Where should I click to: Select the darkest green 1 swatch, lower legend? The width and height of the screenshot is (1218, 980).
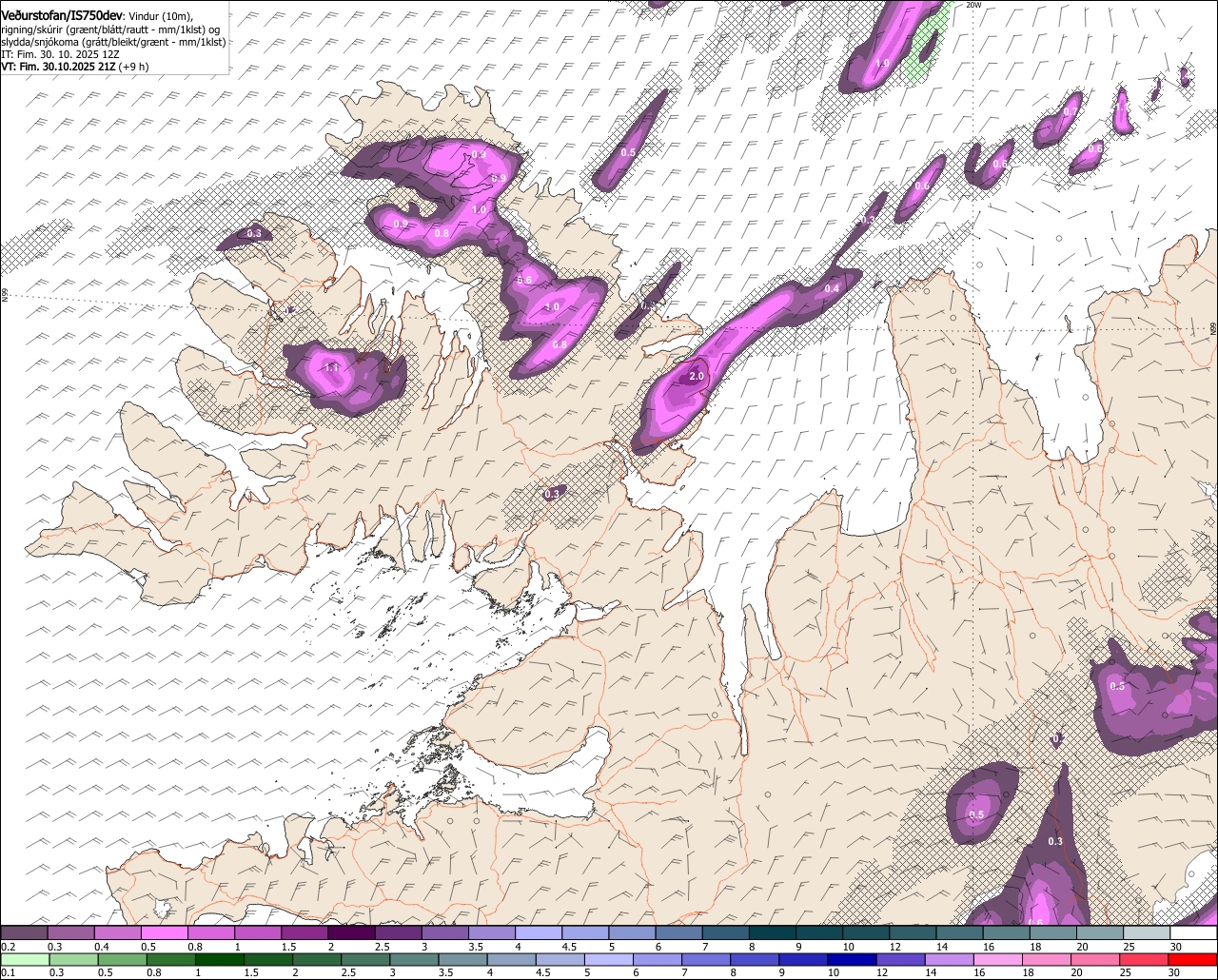coord(220,959)
